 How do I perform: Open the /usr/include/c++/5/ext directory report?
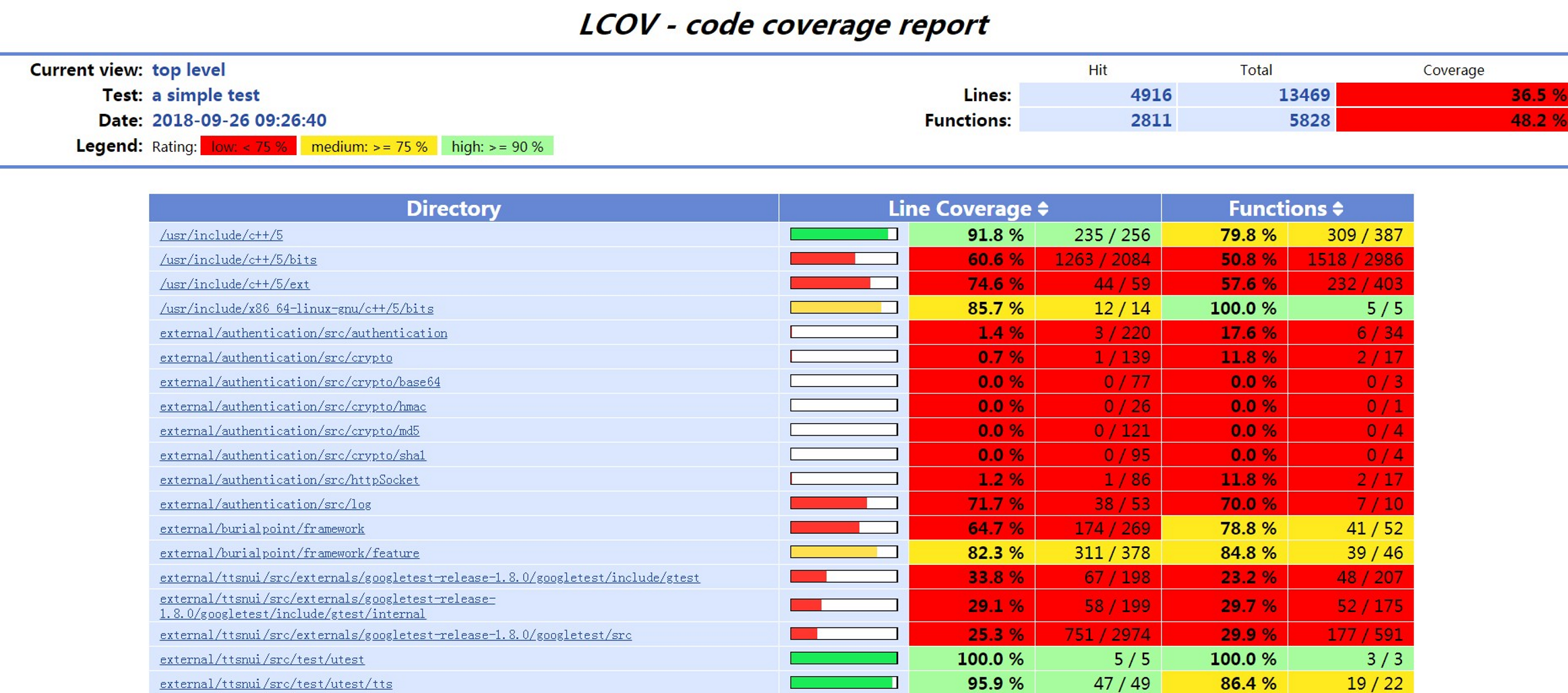(234, 284)
